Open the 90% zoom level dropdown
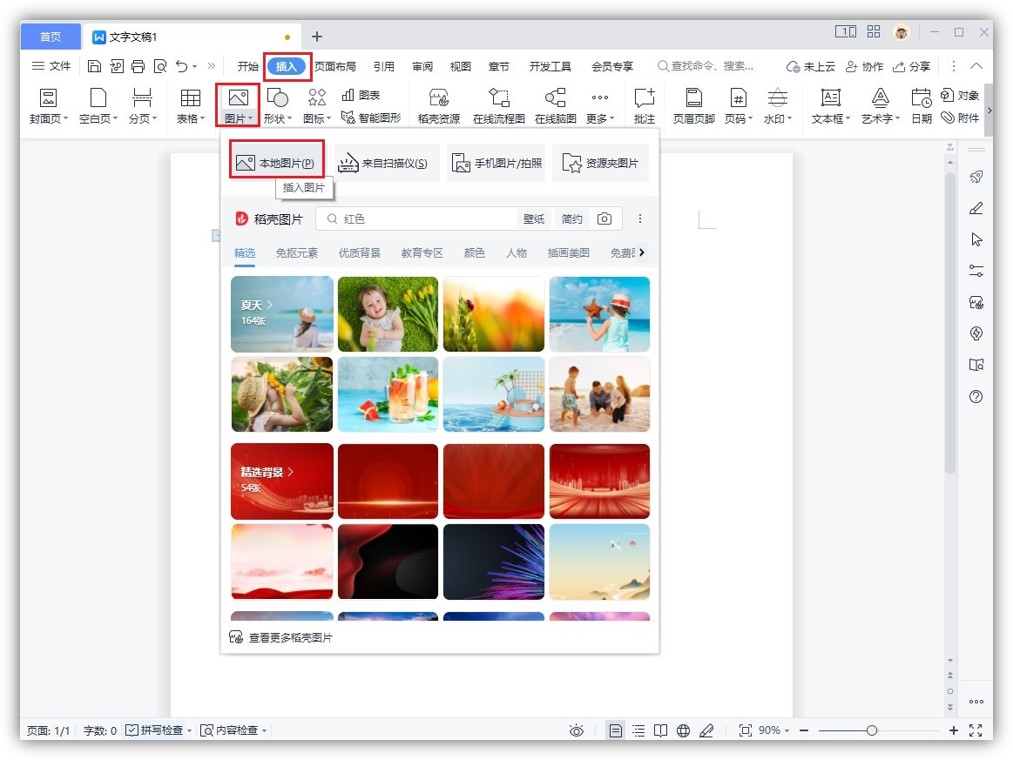1013x760 pixels. pyautogui.click(x=773, y=731)
